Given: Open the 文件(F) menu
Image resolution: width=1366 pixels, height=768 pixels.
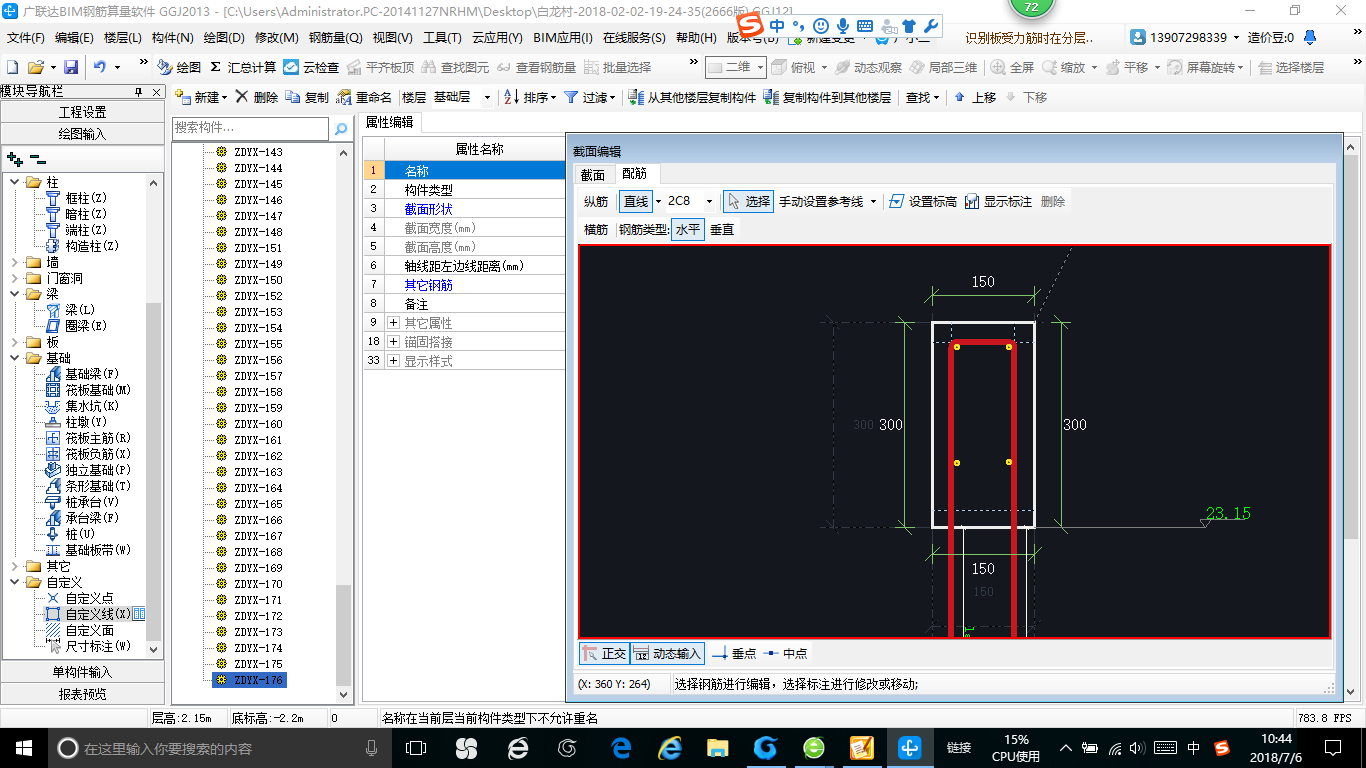Looking at the screenshot, I should coord(26,37).
